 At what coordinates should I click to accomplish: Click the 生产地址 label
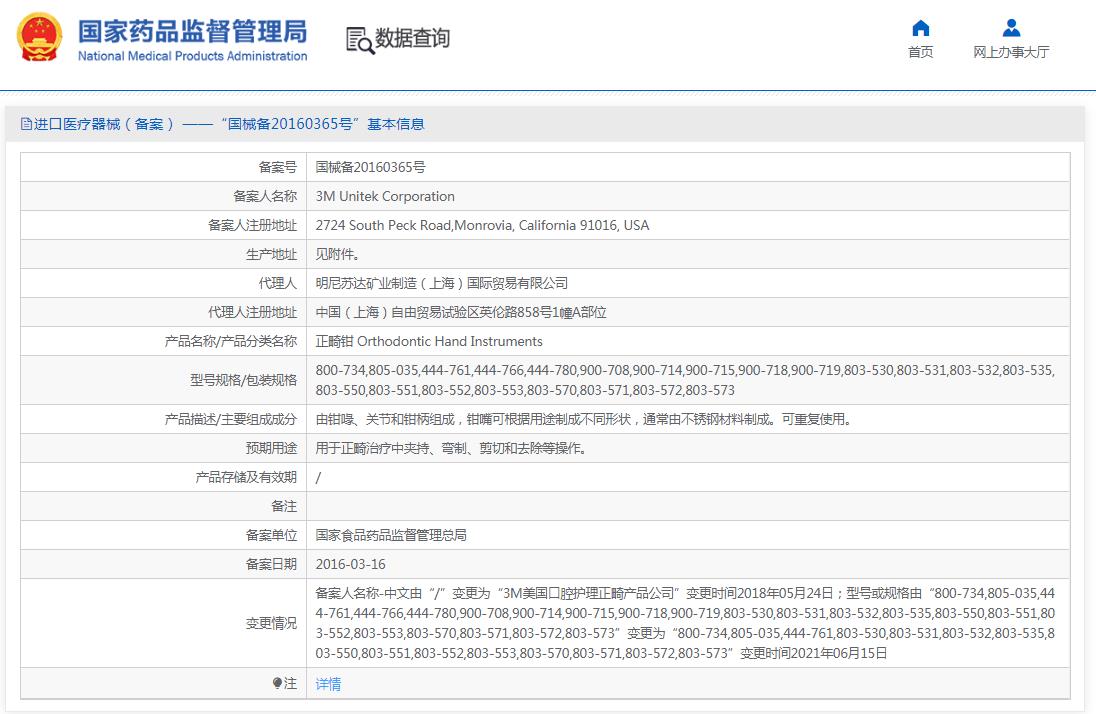[x=271, y=255]
